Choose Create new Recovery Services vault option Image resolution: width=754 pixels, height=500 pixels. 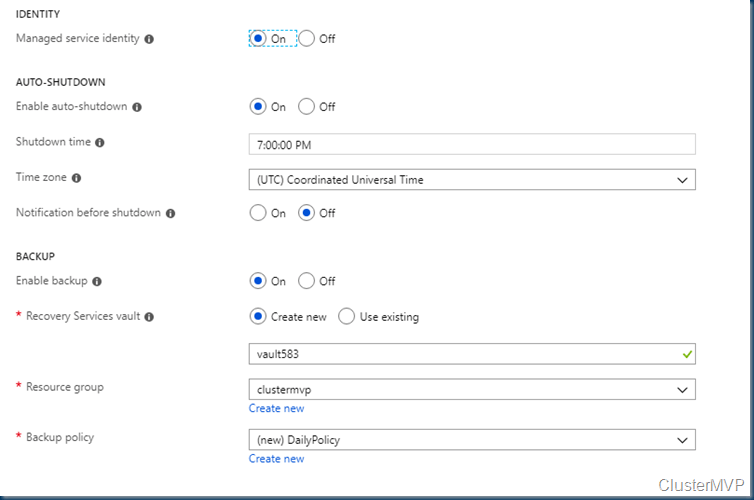pyautogui.click(x=258, y=317)
